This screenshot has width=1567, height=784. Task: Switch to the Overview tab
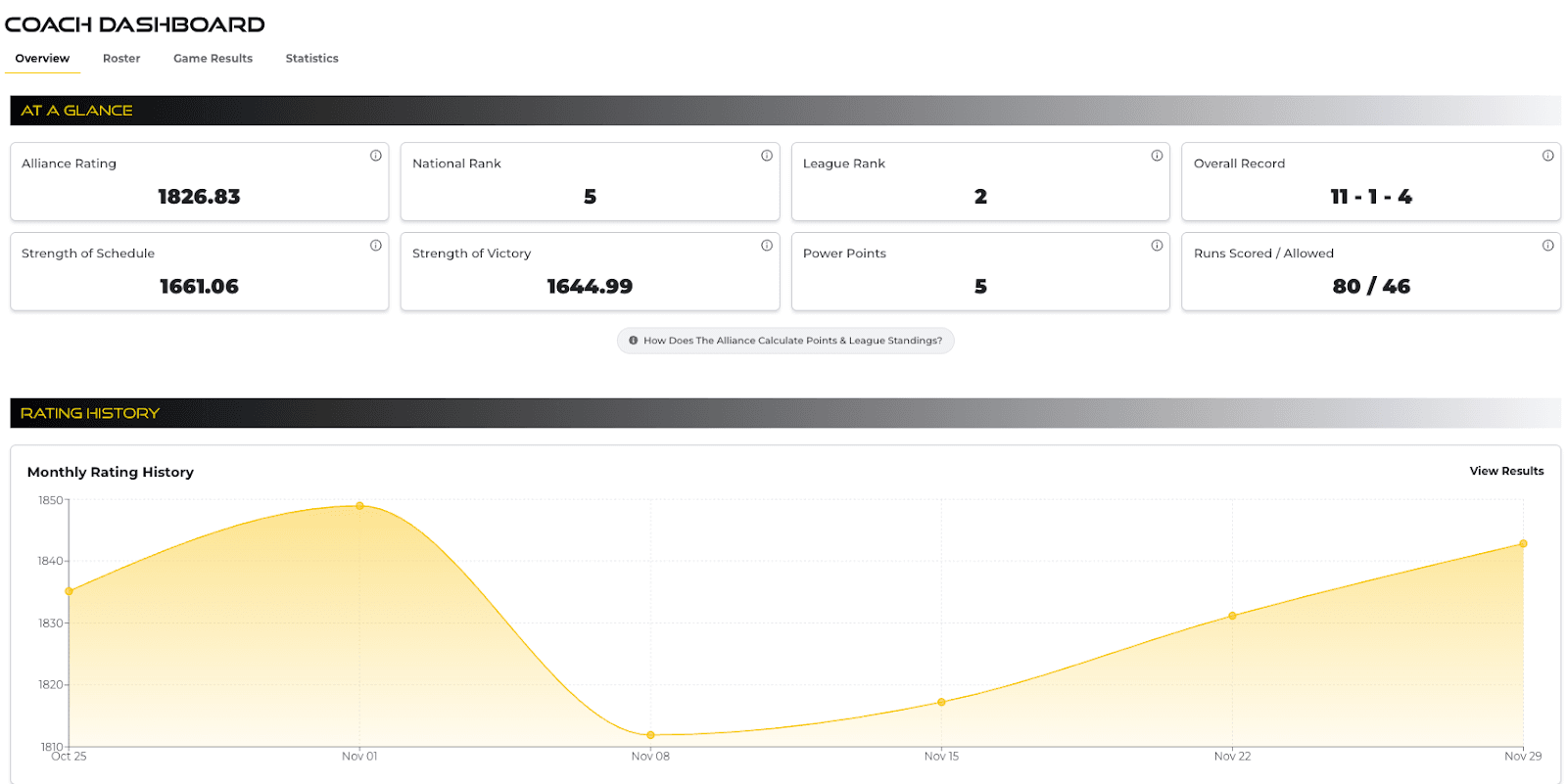[x=42, y=59]
